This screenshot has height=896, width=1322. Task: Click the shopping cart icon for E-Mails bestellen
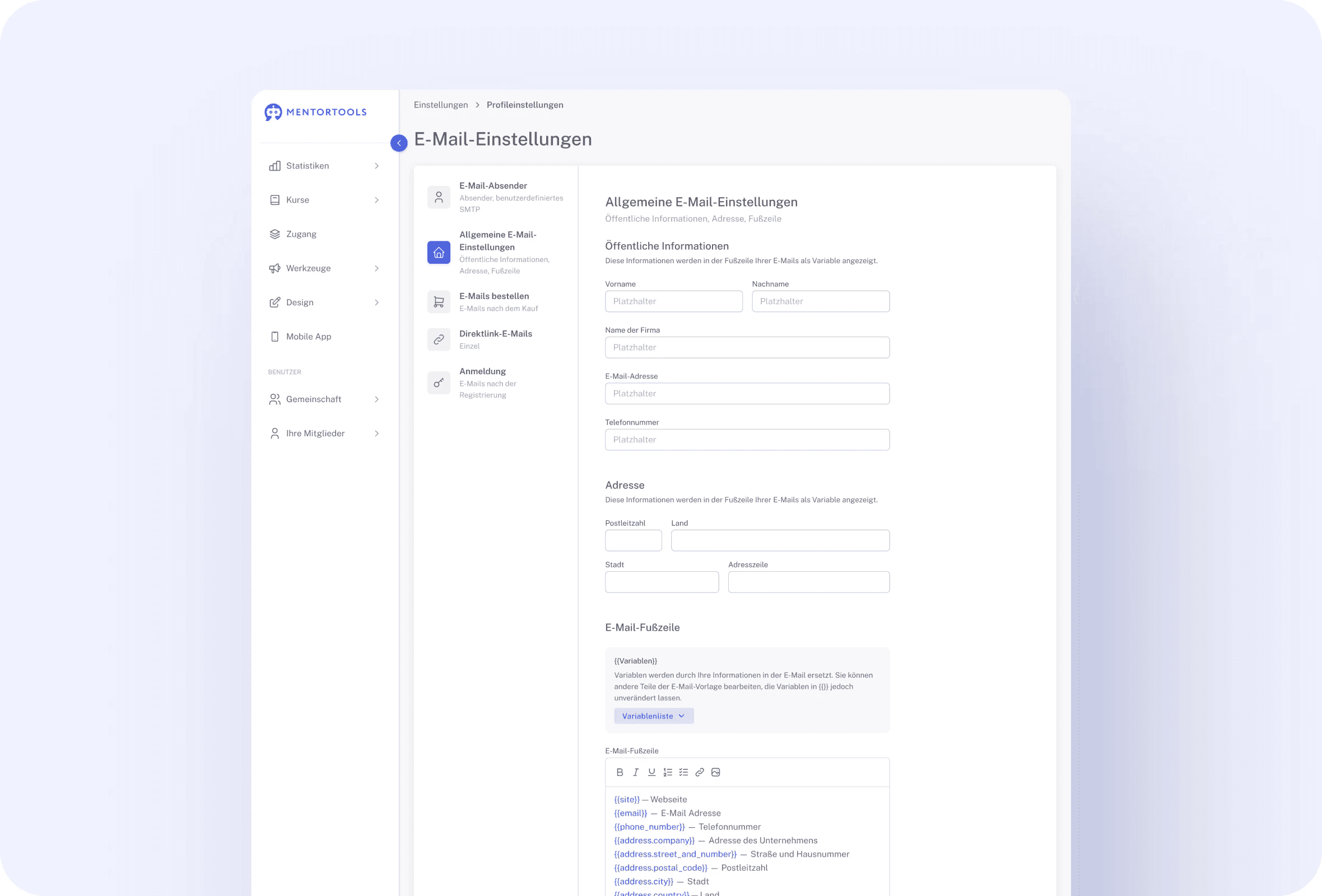point(439,302)
